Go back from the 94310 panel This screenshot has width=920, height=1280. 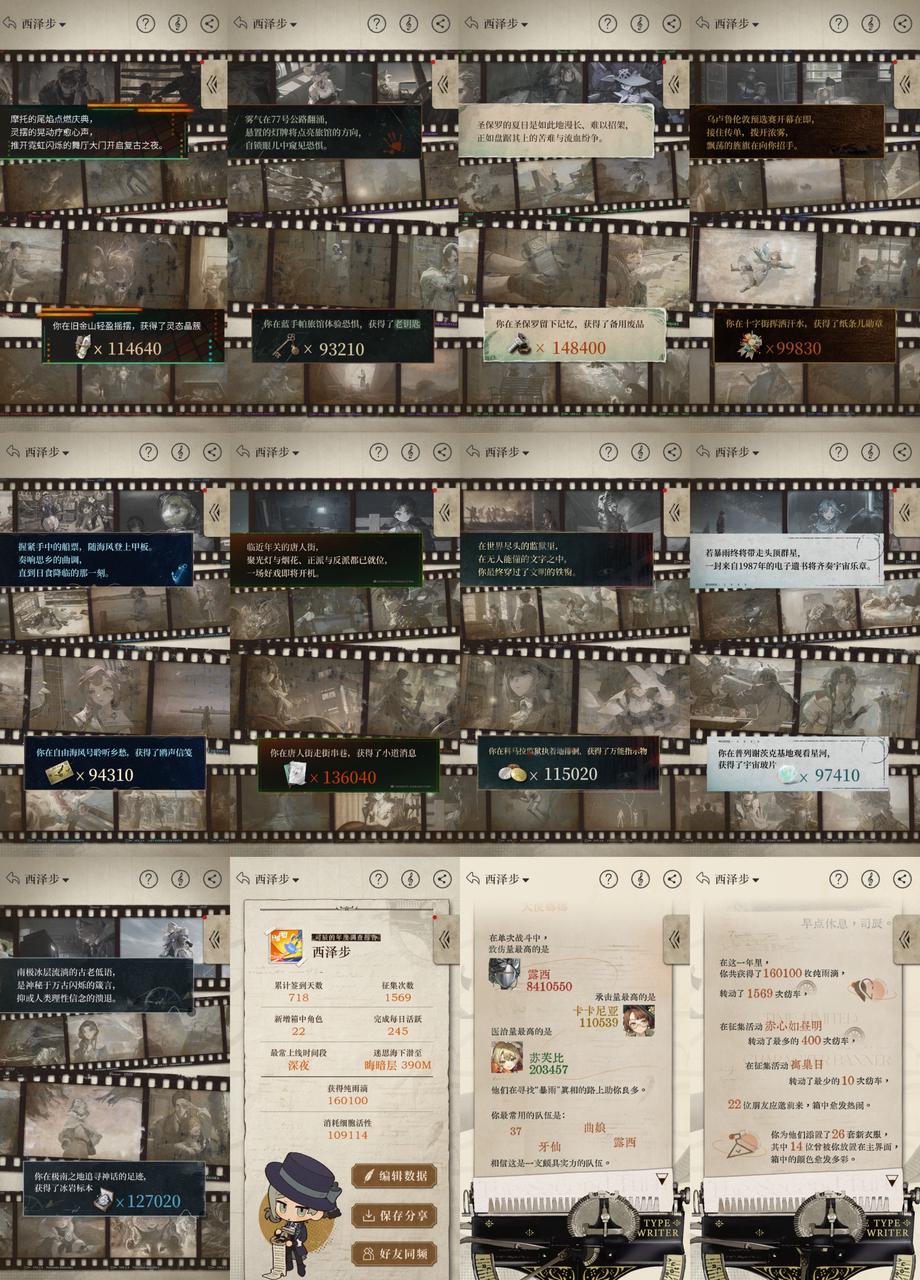point(11,451)
